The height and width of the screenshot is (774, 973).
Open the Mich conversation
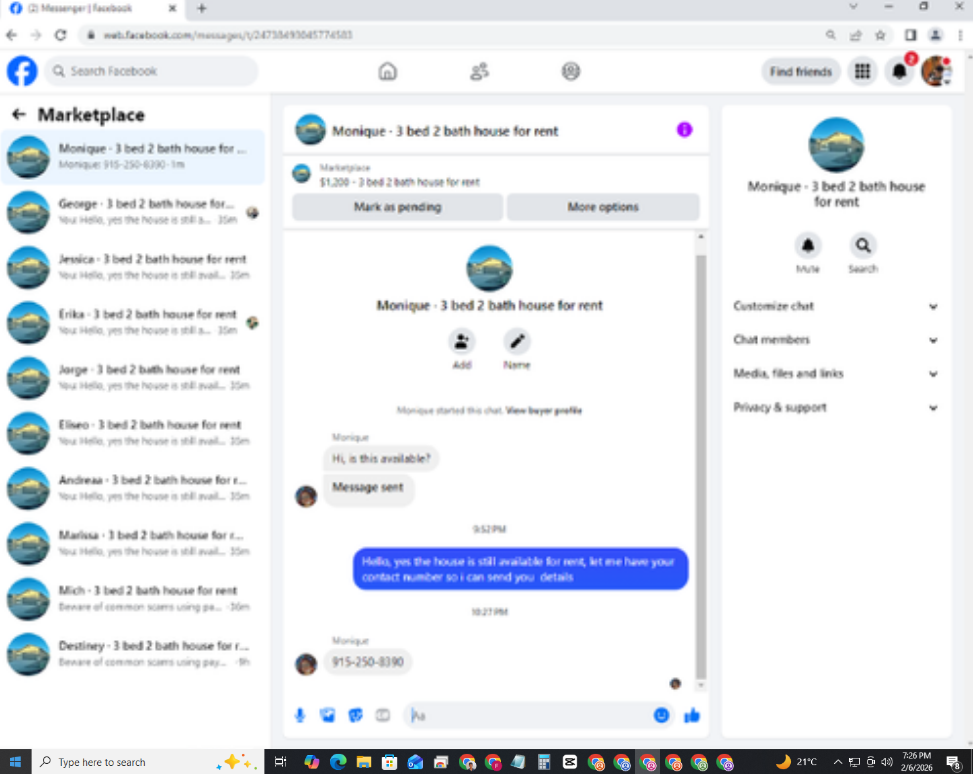(x=133, y=598)
